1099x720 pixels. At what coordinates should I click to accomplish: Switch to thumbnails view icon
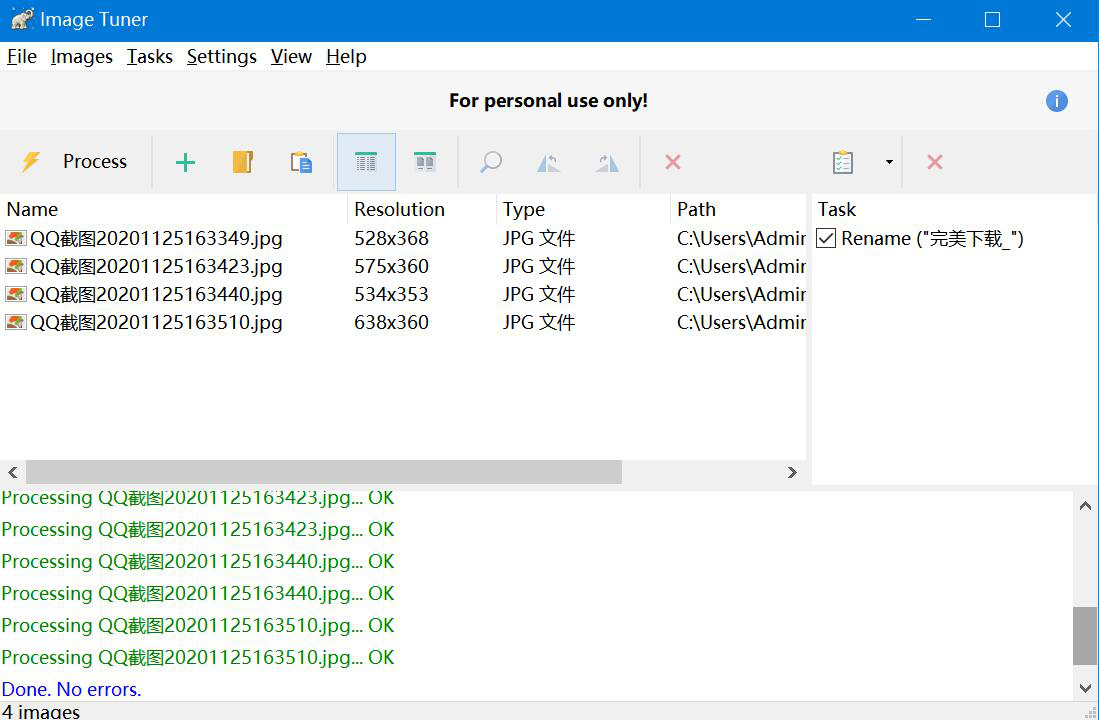point(425,162)
